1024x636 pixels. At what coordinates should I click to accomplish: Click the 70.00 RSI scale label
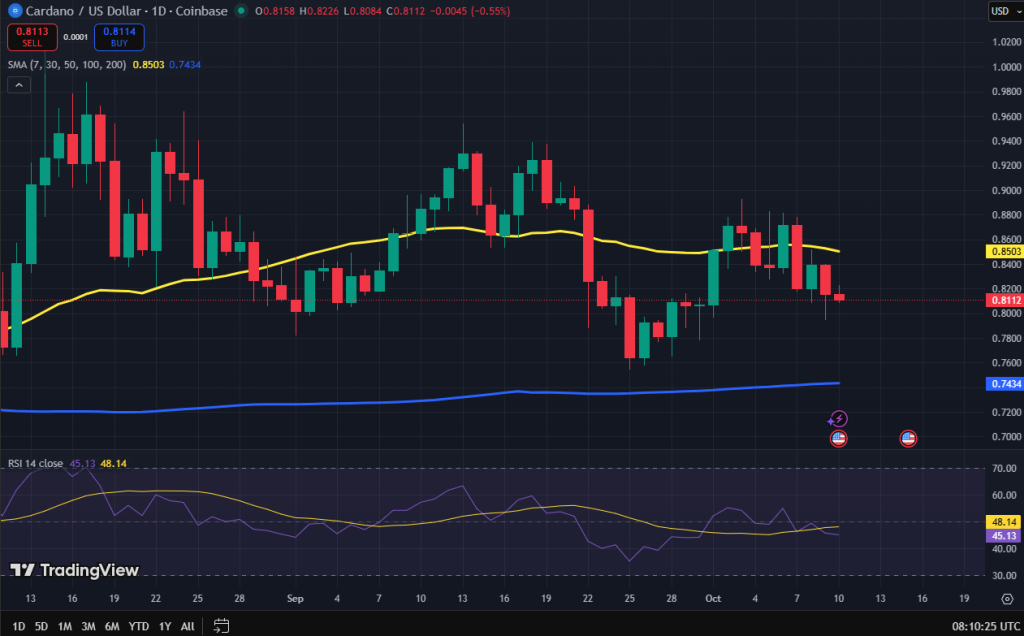coord(1004,468)
